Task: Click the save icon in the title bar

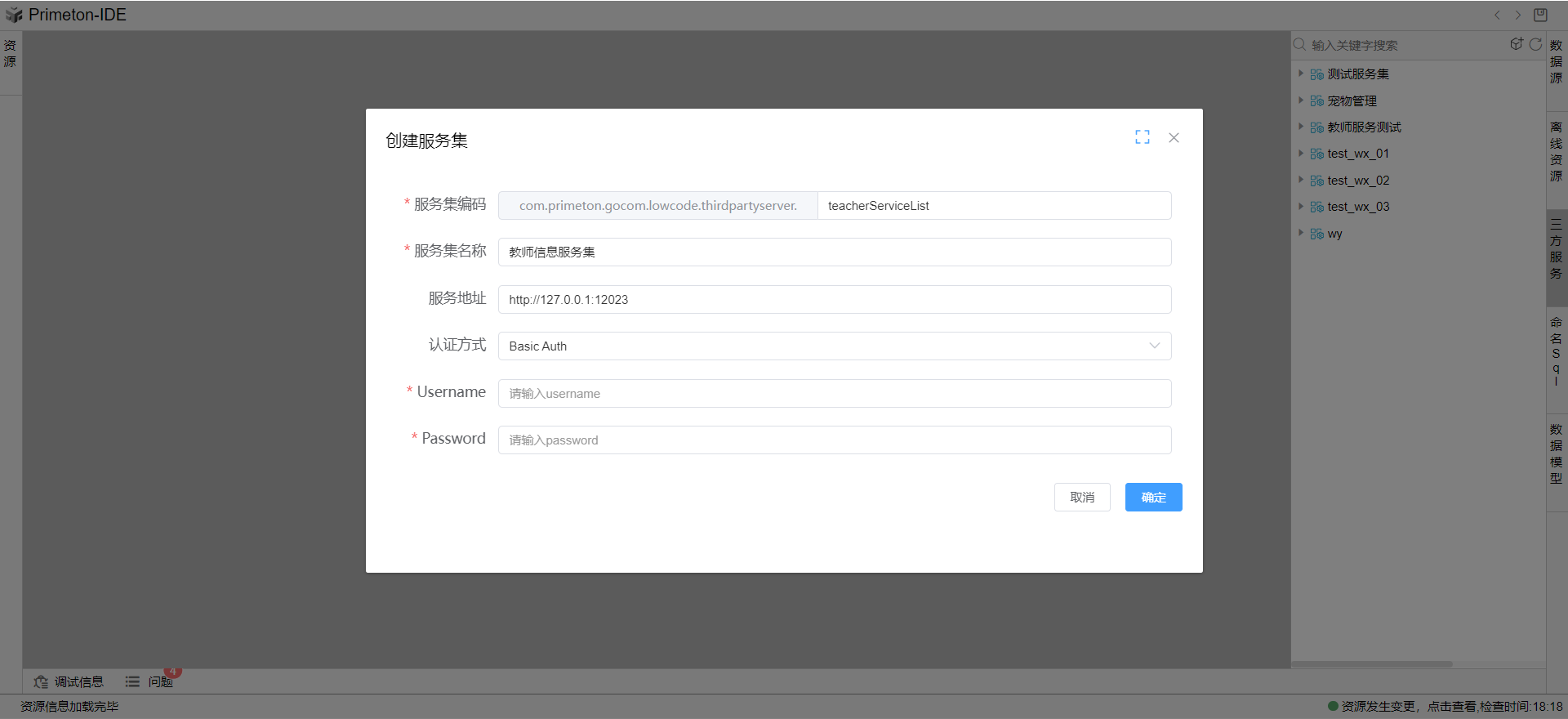Action: click(x=1540, y=15)
